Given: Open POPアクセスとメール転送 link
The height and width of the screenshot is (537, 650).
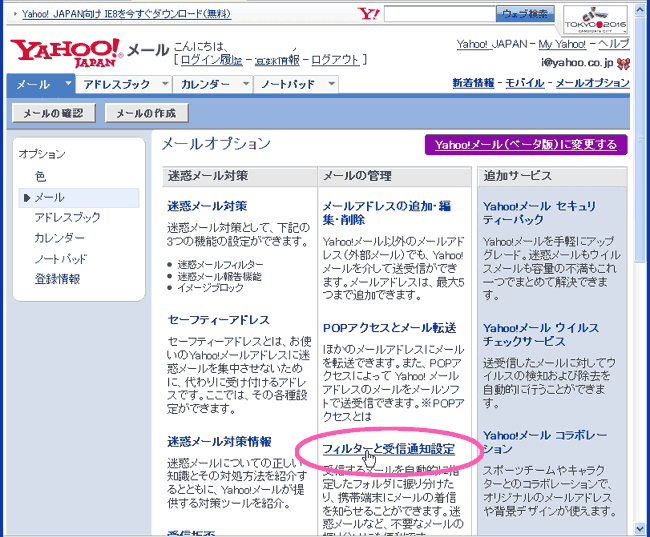Looking at the screenshot, I should tap(389, 328).
